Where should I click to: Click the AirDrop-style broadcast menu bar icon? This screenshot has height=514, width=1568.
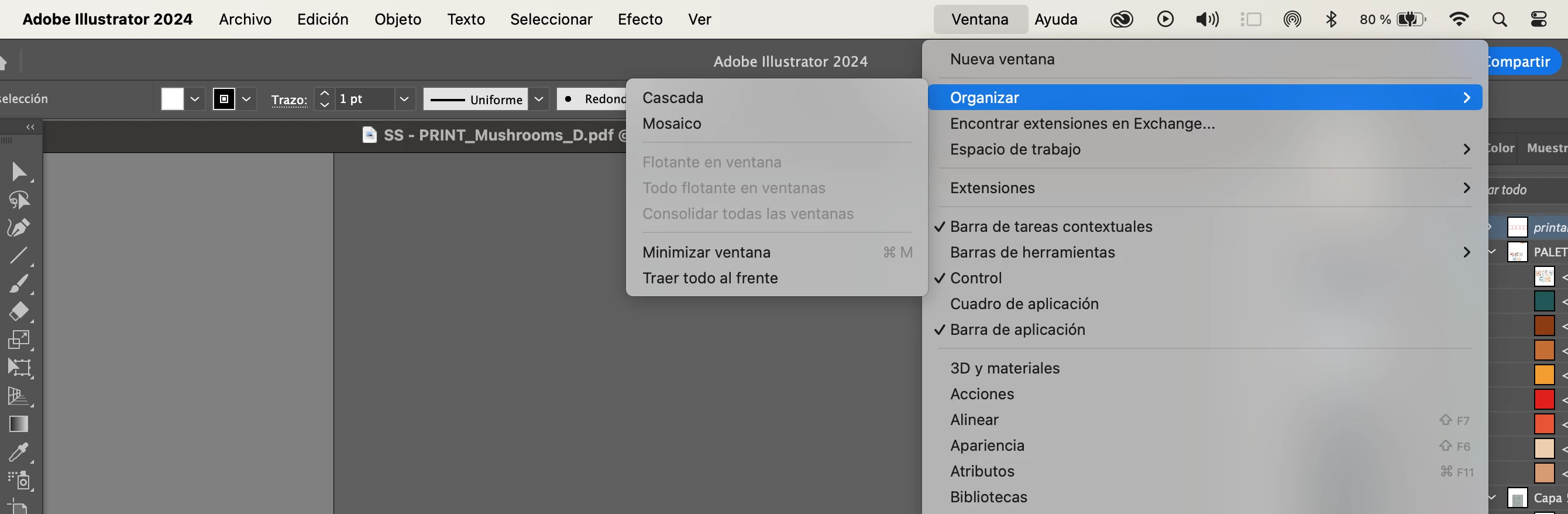pyautogui.click(x=1292, y=19)
